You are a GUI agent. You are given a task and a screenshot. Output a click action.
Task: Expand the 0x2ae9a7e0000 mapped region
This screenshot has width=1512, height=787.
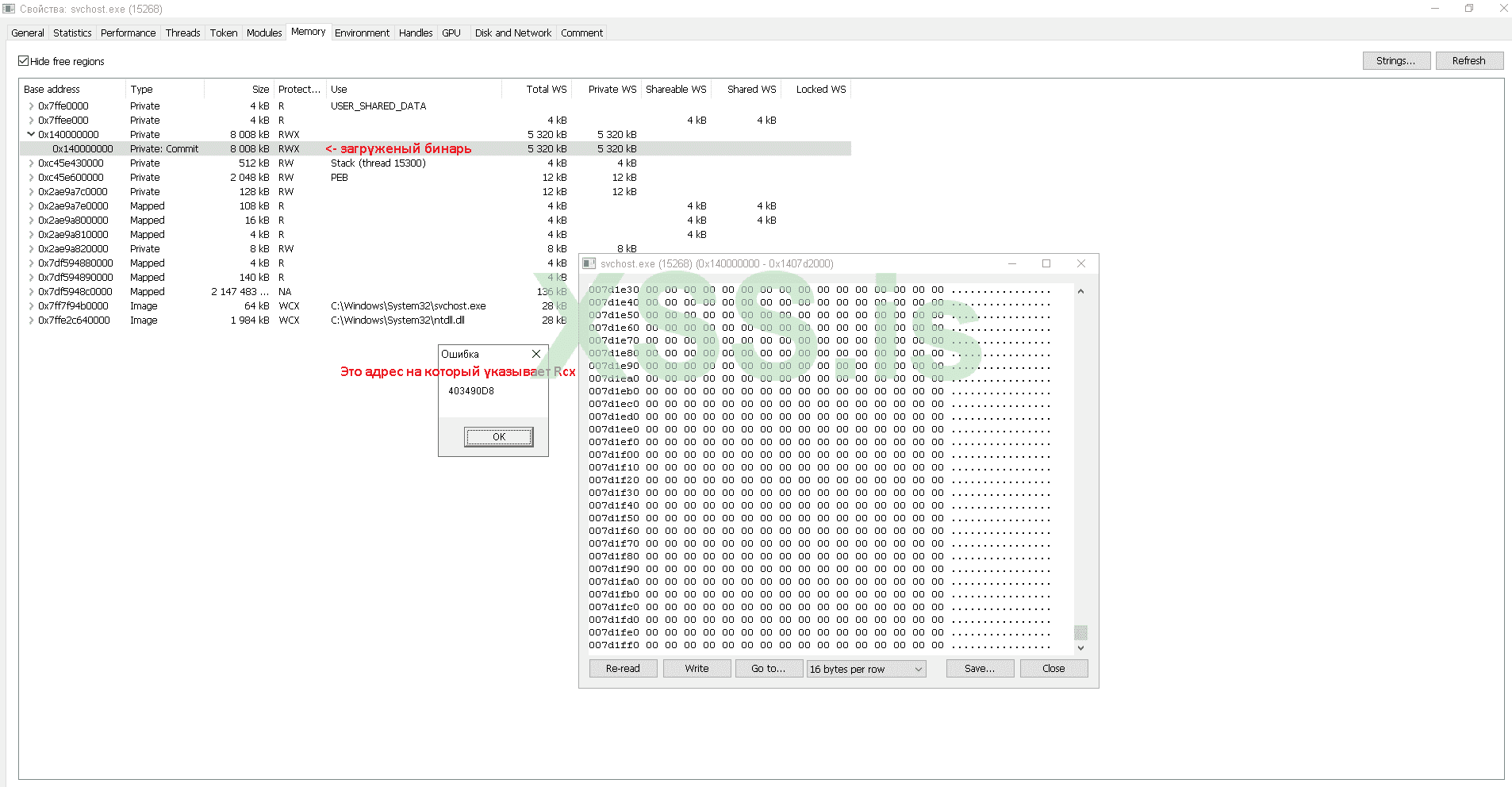[31, 206]
